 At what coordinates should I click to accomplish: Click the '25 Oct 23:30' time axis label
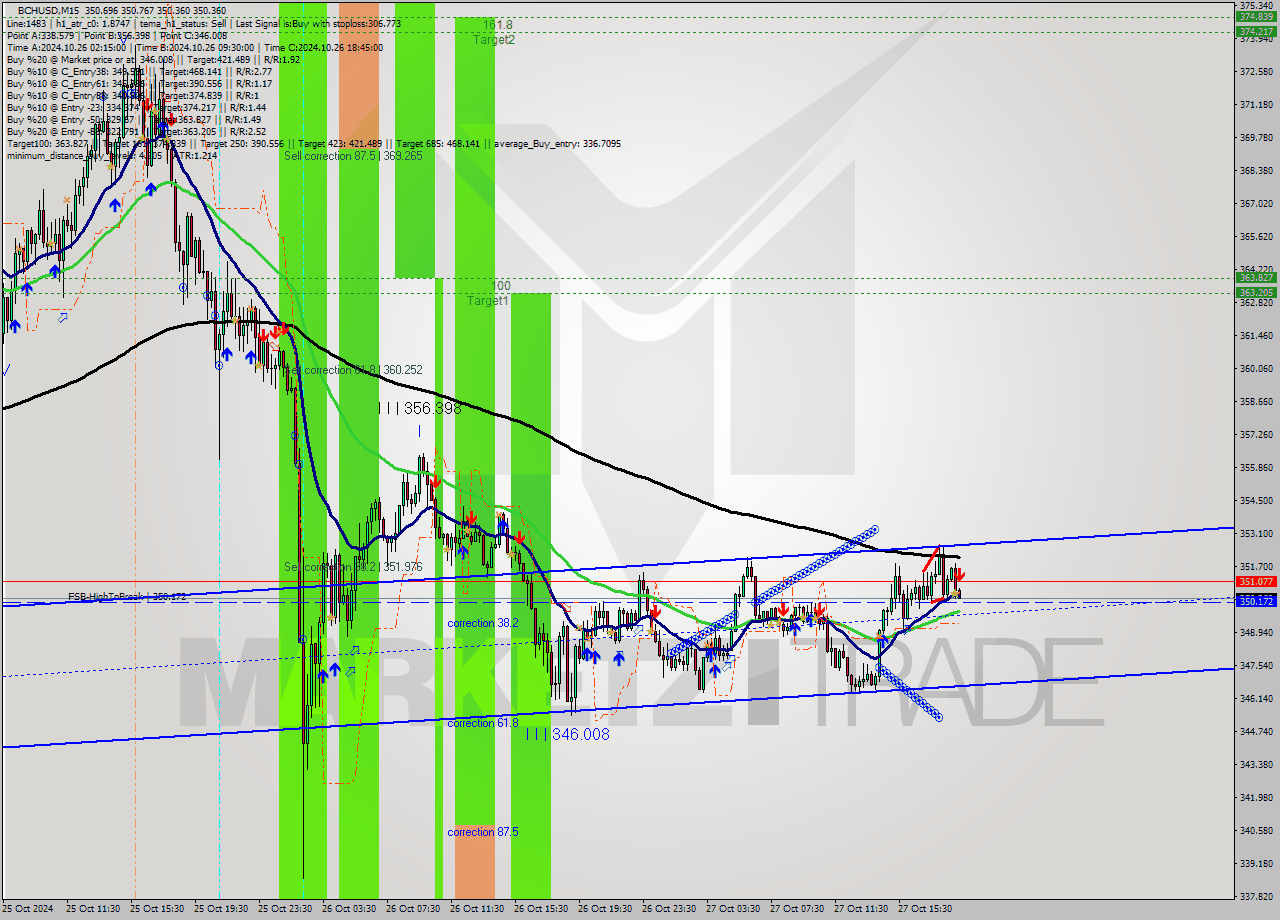point(284,909)
